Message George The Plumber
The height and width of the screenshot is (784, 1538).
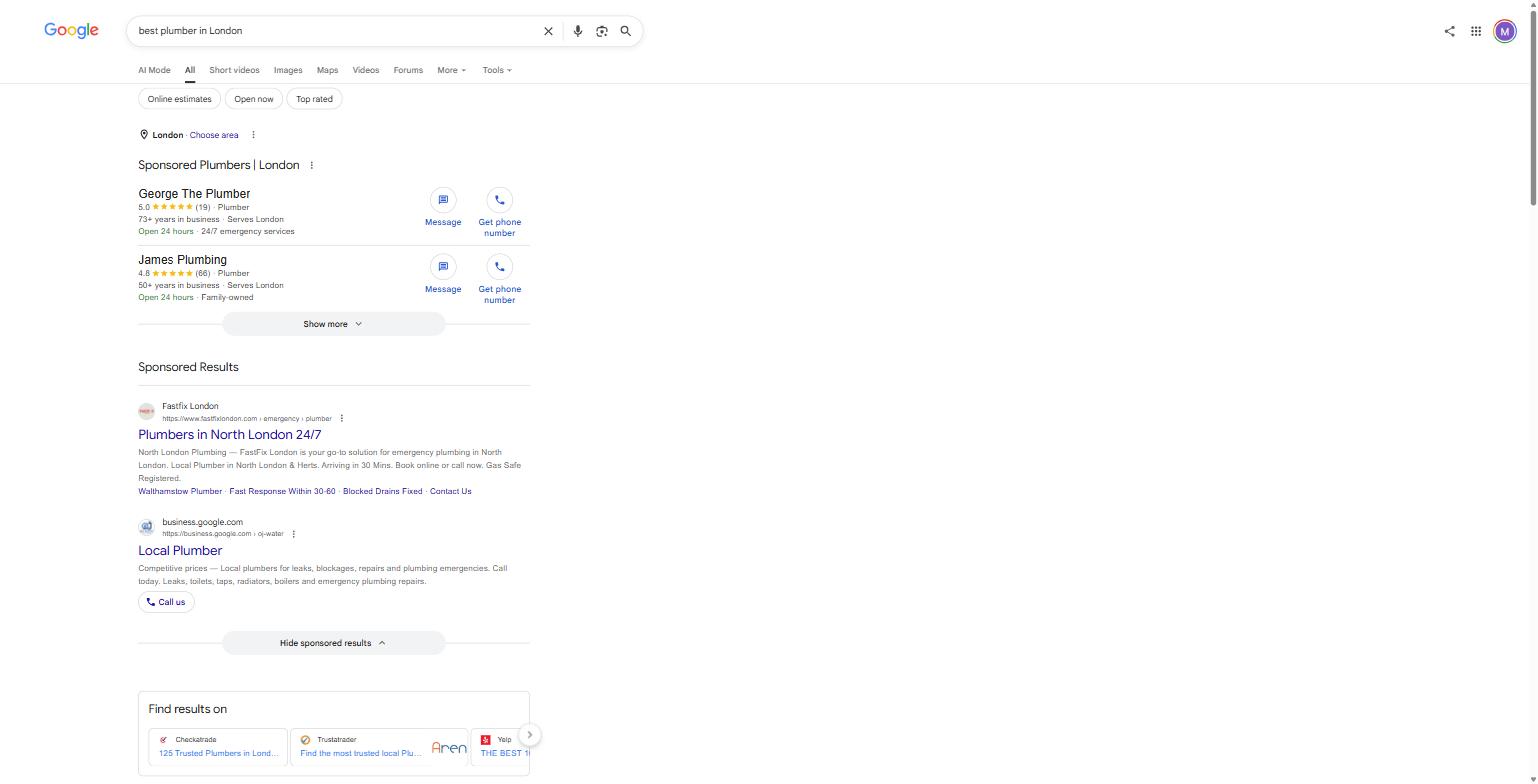pyautogui.click(x=443, y=208)
